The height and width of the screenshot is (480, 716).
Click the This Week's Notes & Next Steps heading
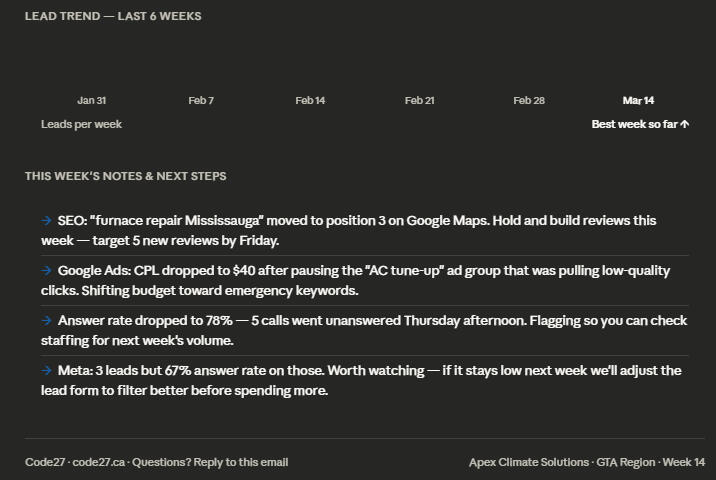click(126, 176)
